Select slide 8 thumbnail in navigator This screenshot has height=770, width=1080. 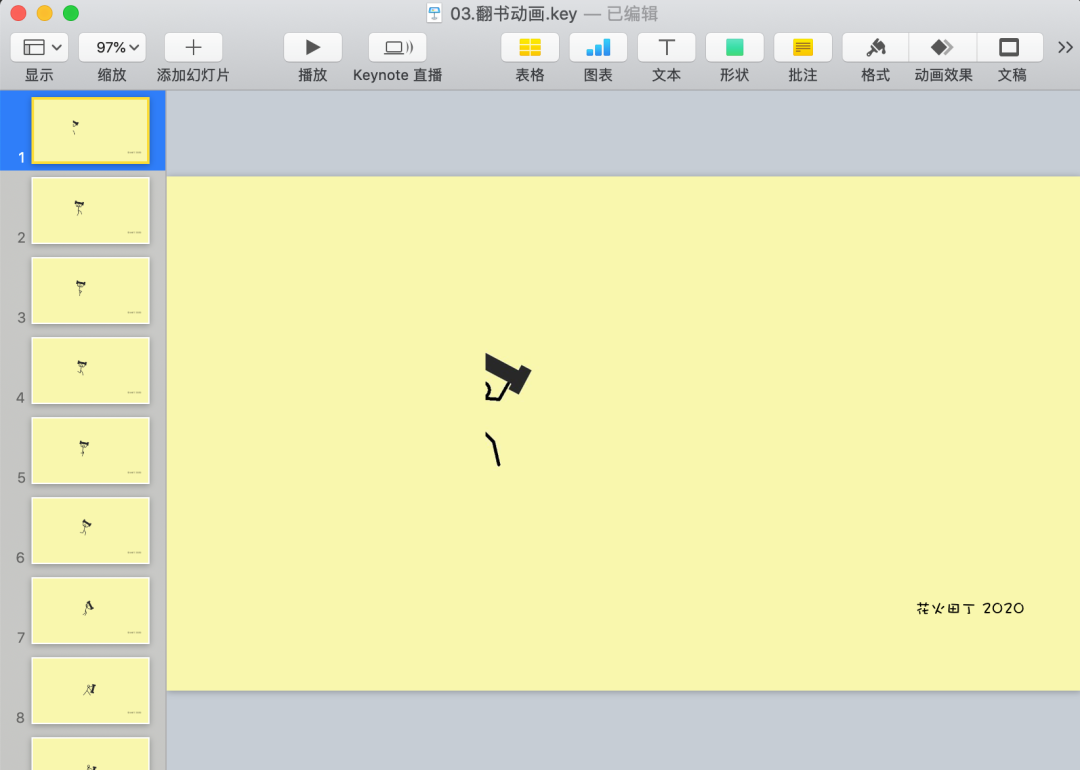90,690
